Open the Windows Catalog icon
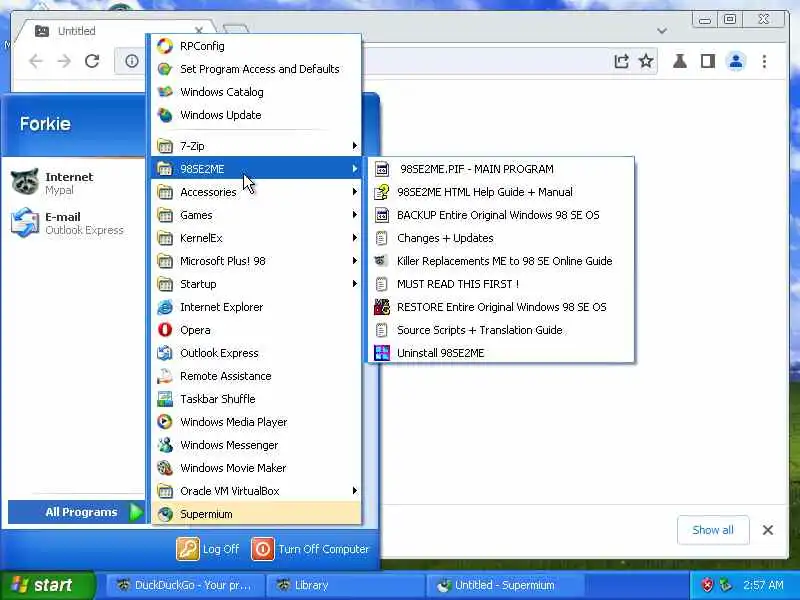 165,92
